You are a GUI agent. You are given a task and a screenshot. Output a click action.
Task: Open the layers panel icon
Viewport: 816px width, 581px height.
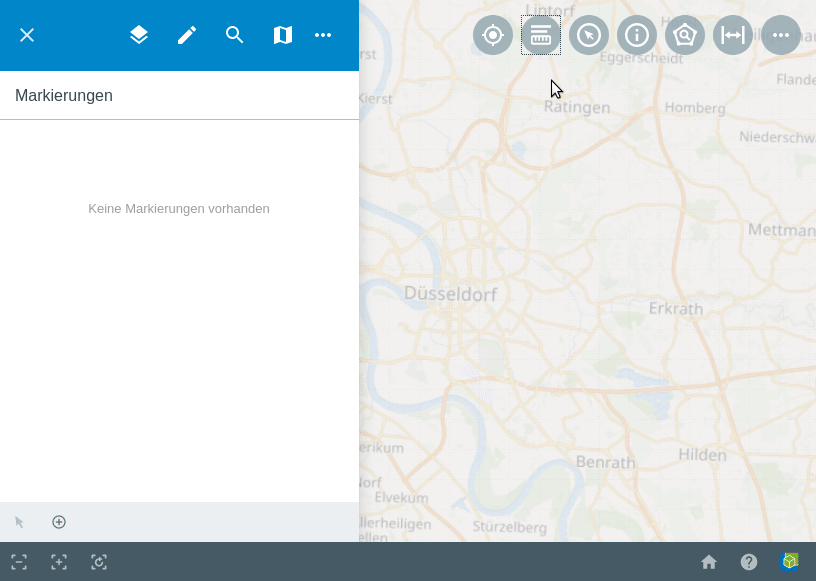139,35
